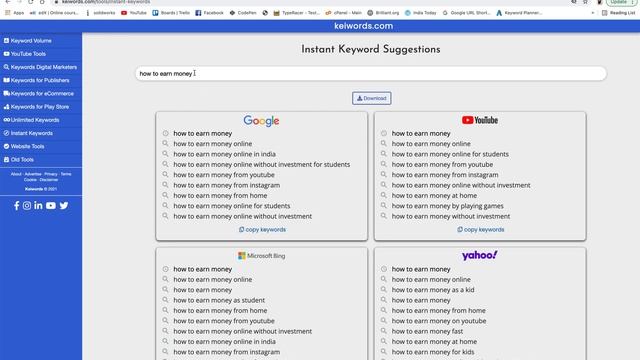Select Instant Keywords sidebar entry
Screen dimensions: 640x360
pyautogui.click(x=28, y=133)
